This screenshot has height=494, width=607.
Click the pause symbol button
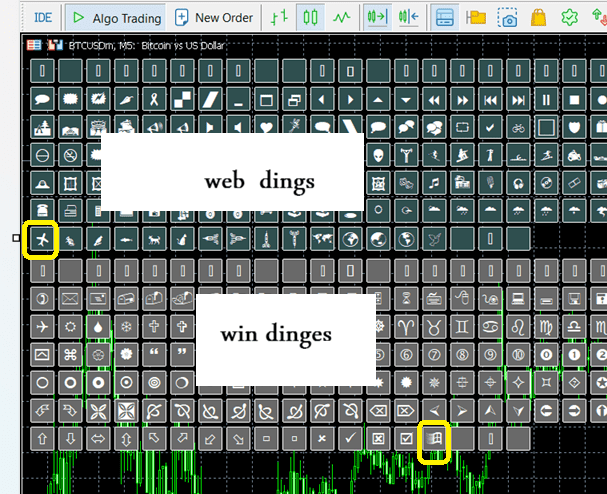click(x=546, y=99)
